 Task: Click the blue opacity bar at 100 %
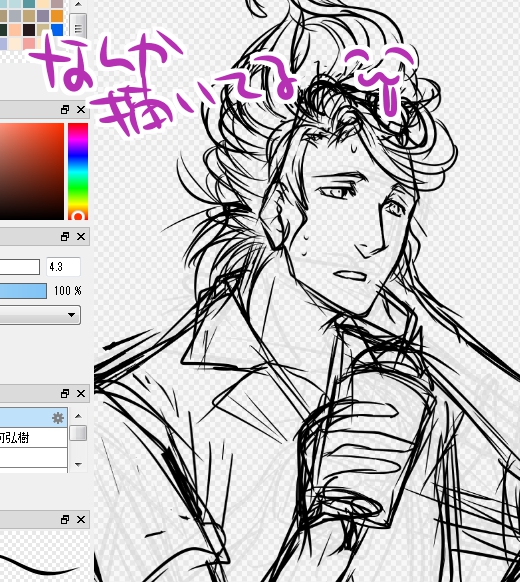tap(23, 291)
